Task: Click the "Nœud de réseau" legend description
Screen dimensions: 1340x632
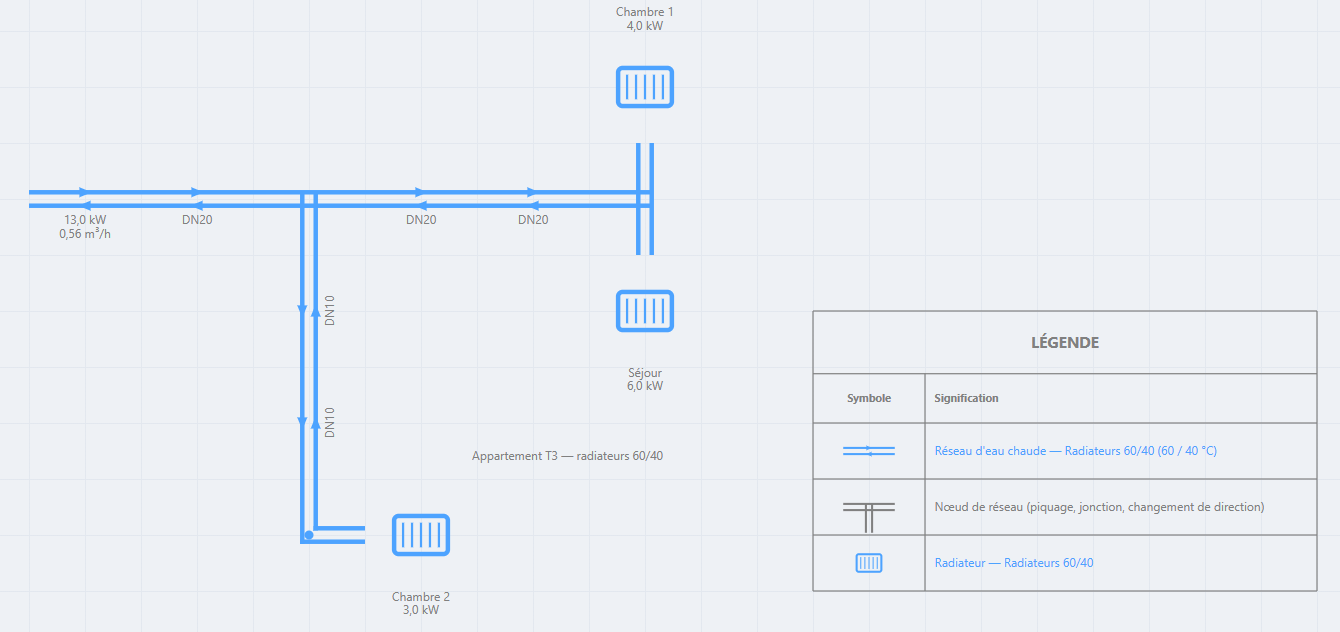Action: pos(1100,507)
